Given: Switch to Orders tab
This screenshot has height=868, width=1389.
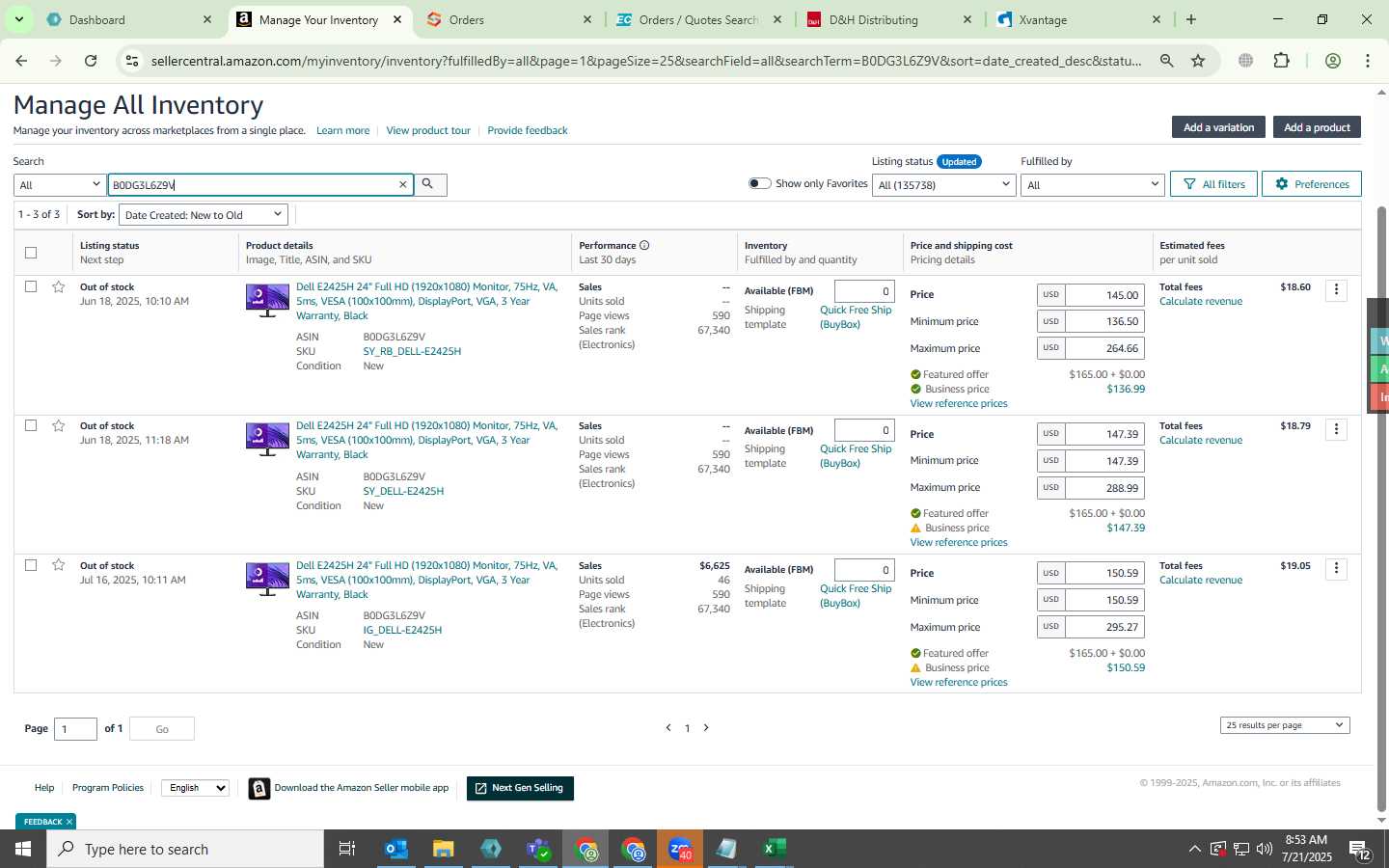Looking at the screenshot, I should [x=508, y=19].
